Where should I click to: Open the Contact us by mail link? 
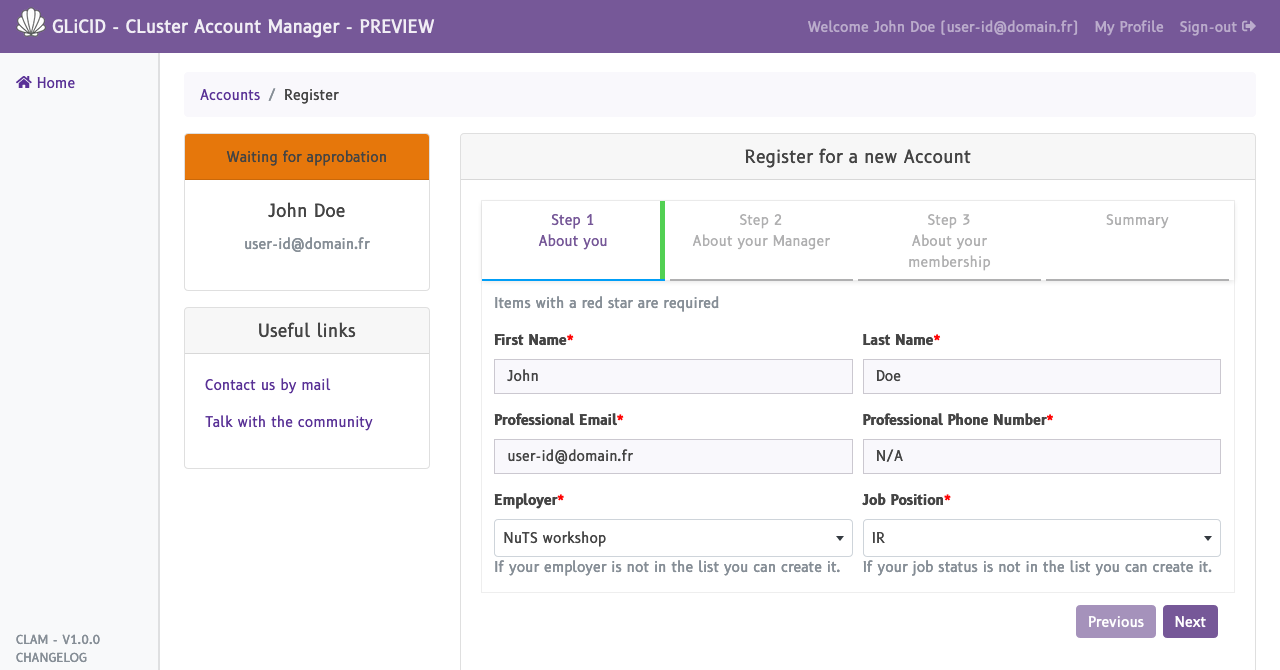[x=267, y=385]
